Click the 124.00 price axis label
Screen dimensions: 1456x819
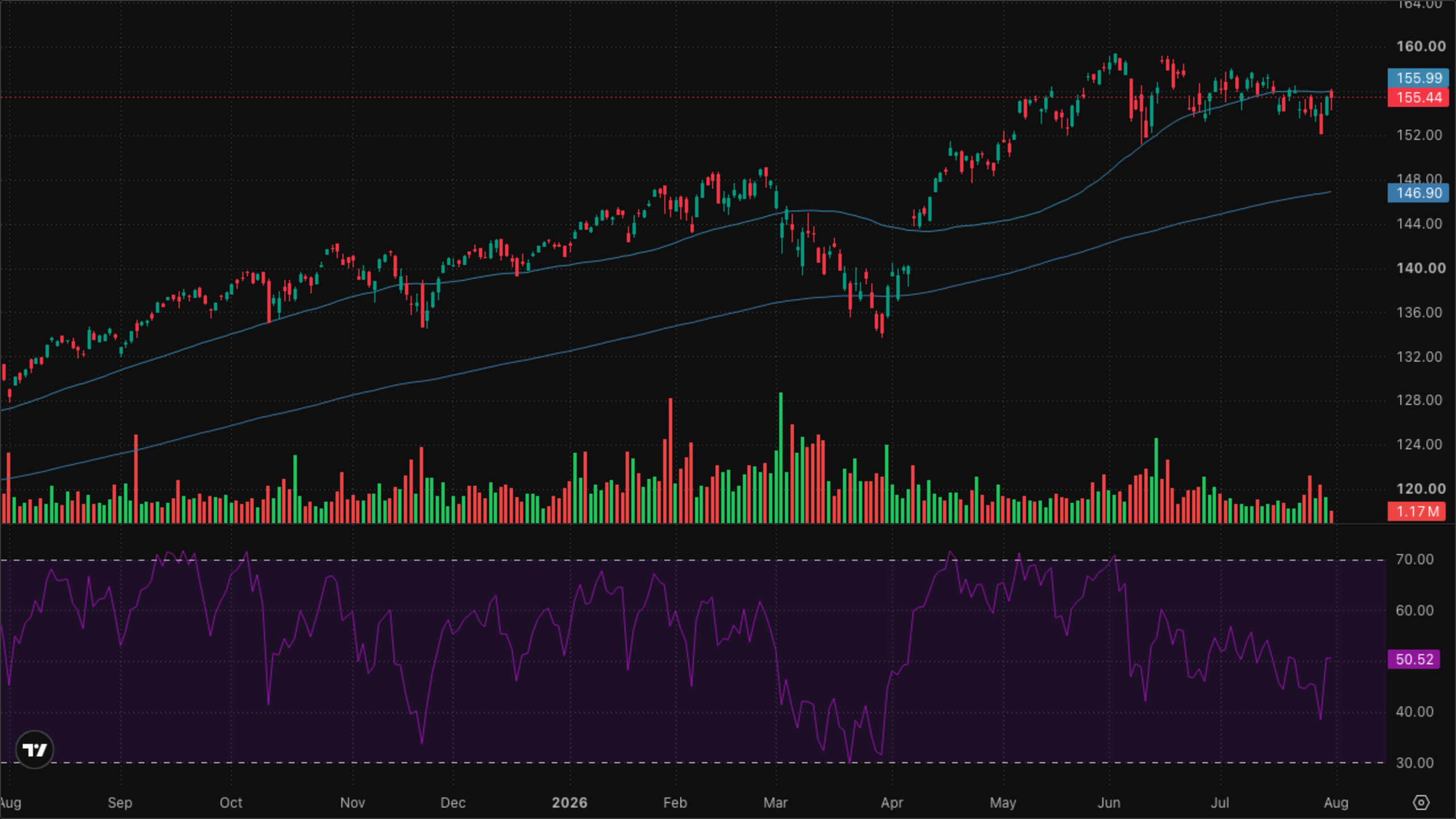[x=1419, y=444]
